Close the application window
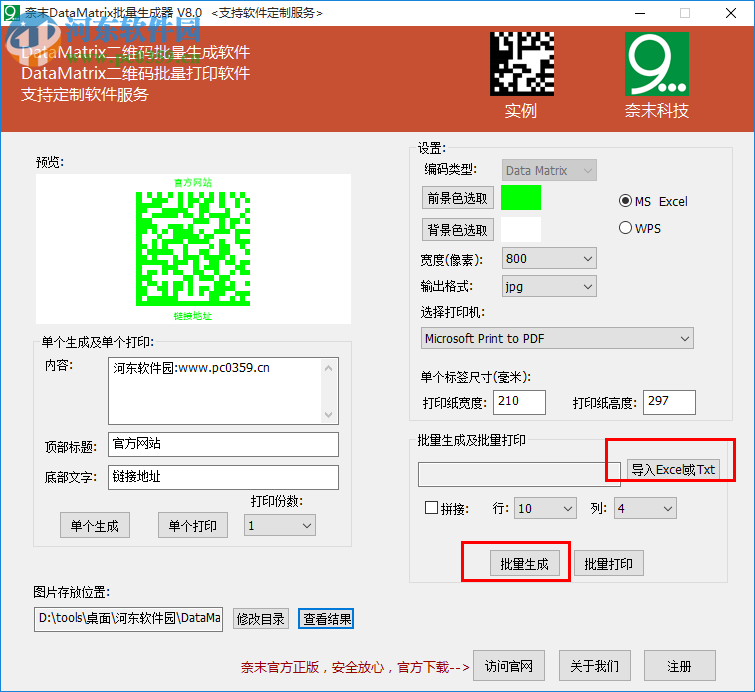 click(730, 13)
